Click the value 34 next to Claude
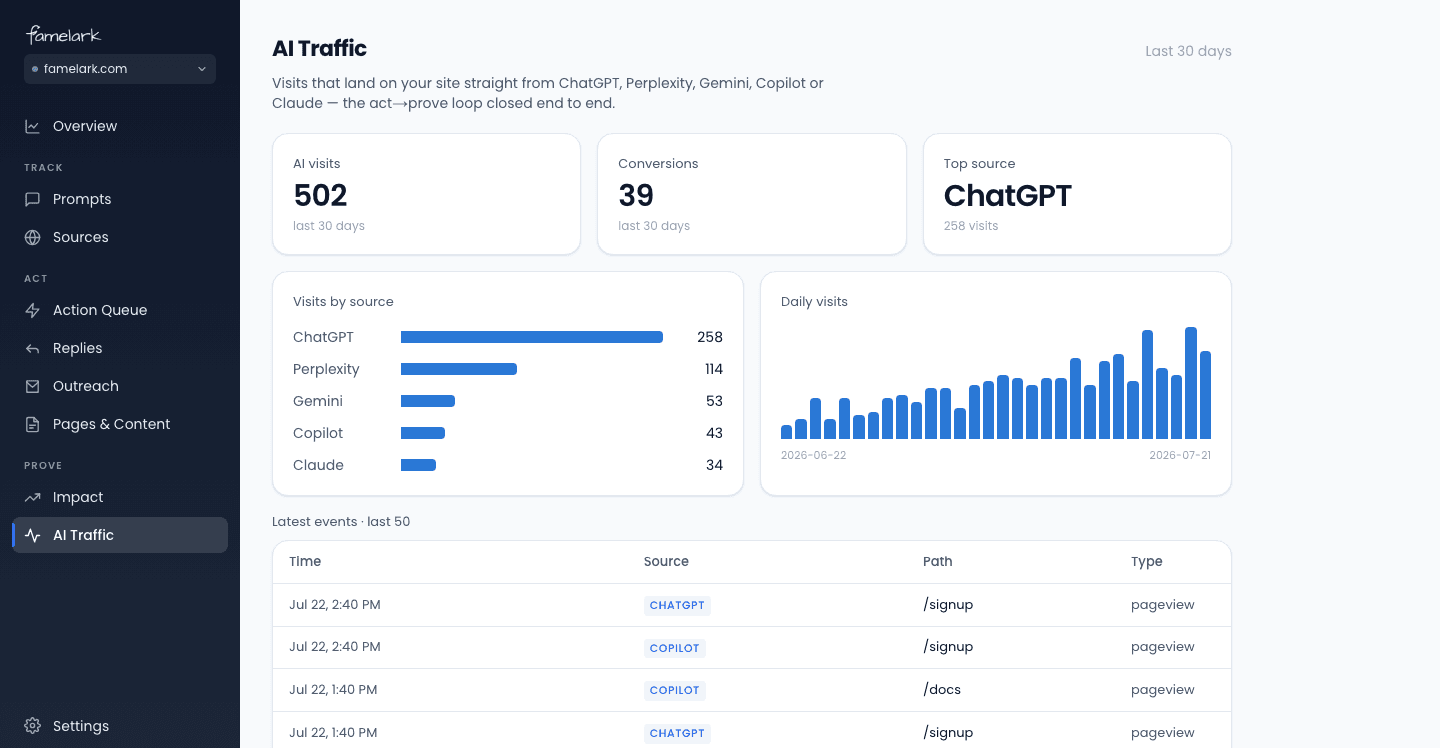Screen dimensions: 1440x748 point(714,465)
